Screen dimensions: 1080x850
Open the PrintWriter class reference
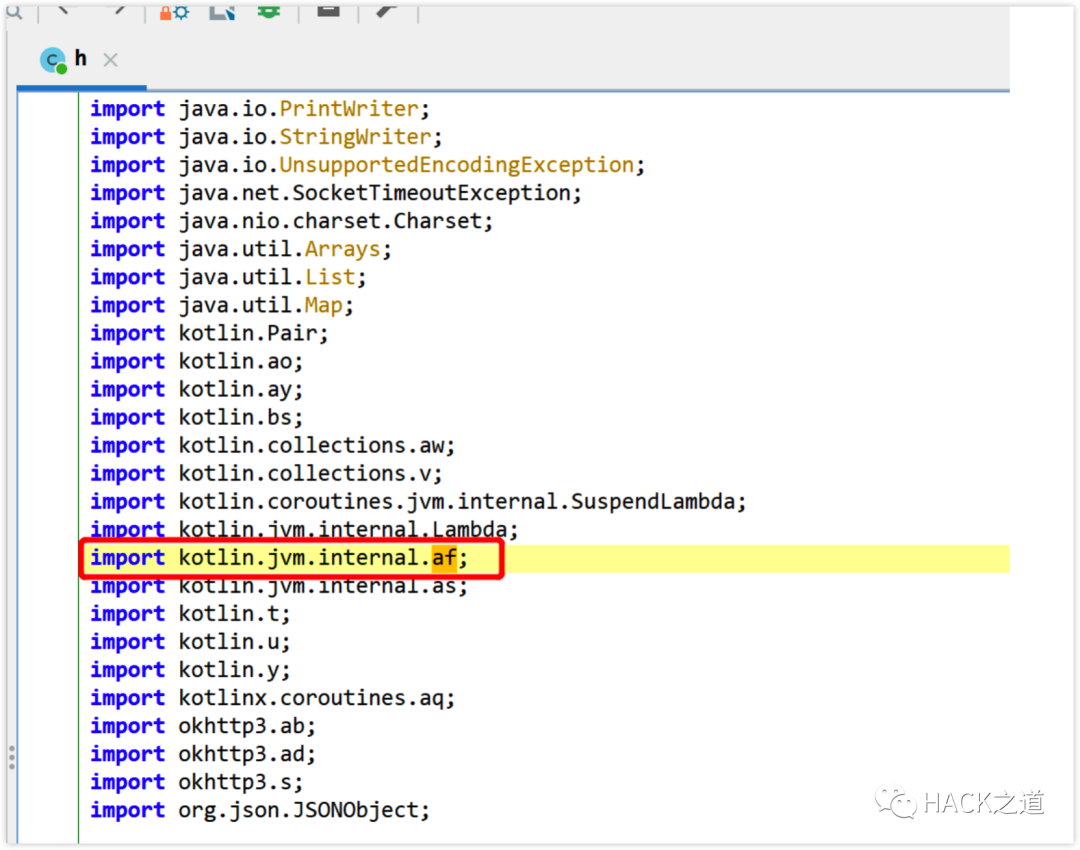[349, 109]
